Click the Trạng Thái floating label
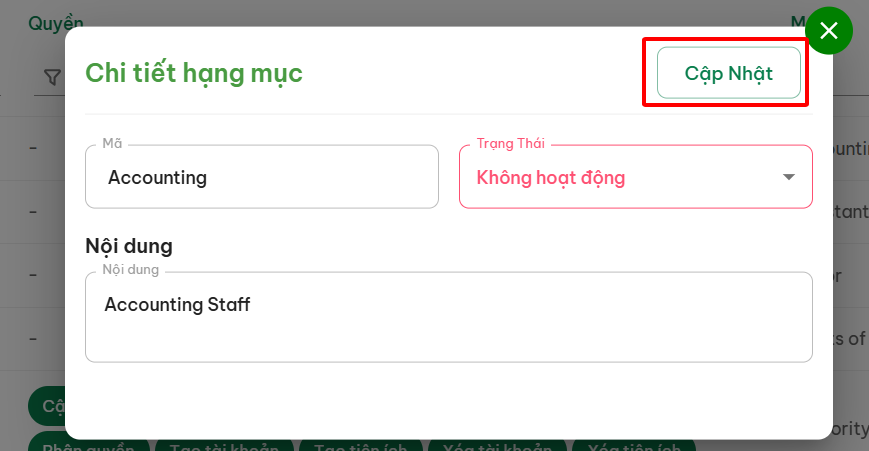Screen dimensions: 869x451 point(510,144)
